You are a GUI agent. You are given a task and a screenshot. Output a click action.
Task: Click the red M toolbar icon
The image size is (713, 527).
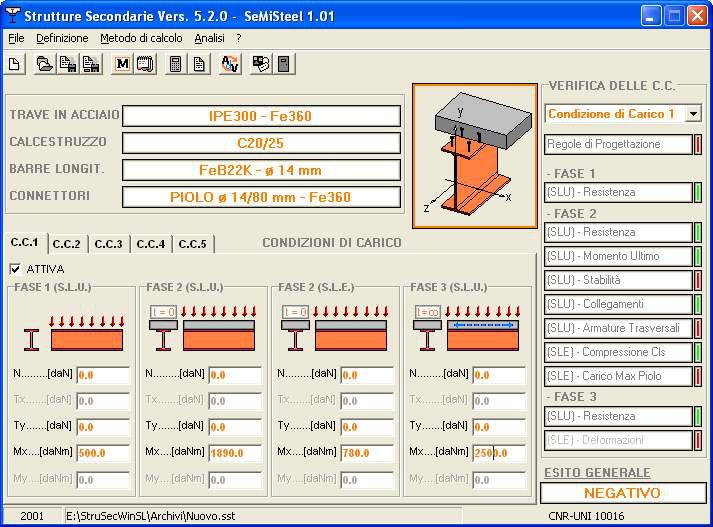pyautogui.click(x=122, y=65)
